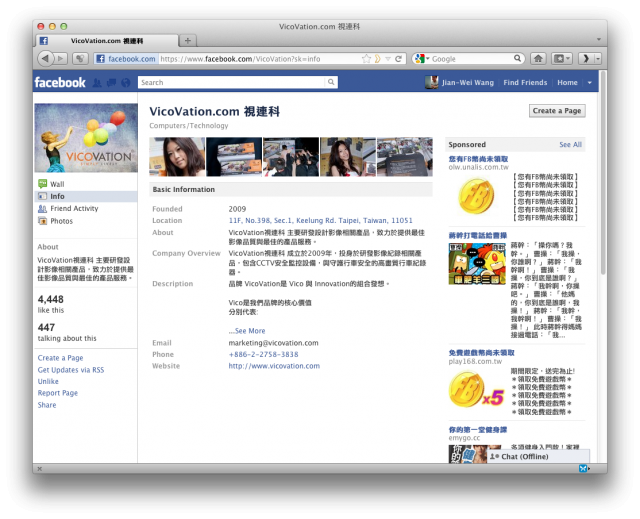
Task: Click the Share link
Action: coord(47,405)
